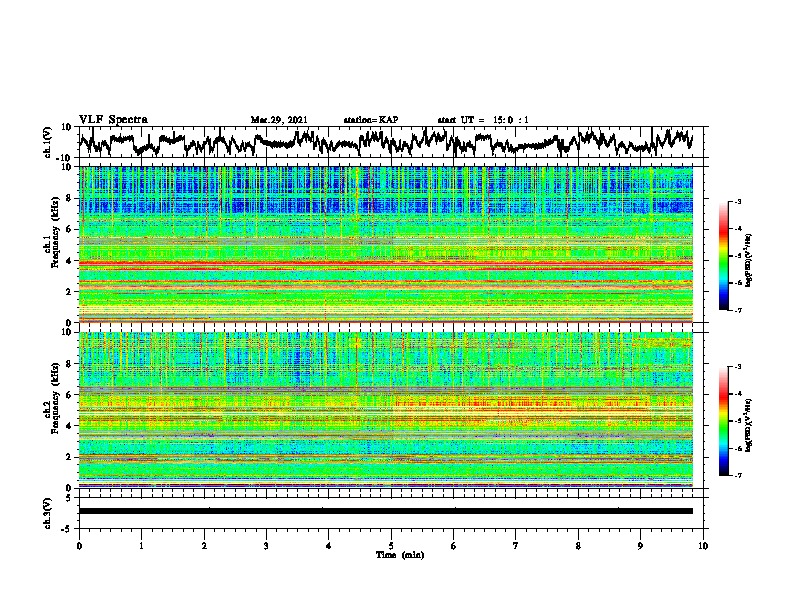Click the ch.2 color scale bar
This screenshot has width=792, height=612.
point(724,421)
